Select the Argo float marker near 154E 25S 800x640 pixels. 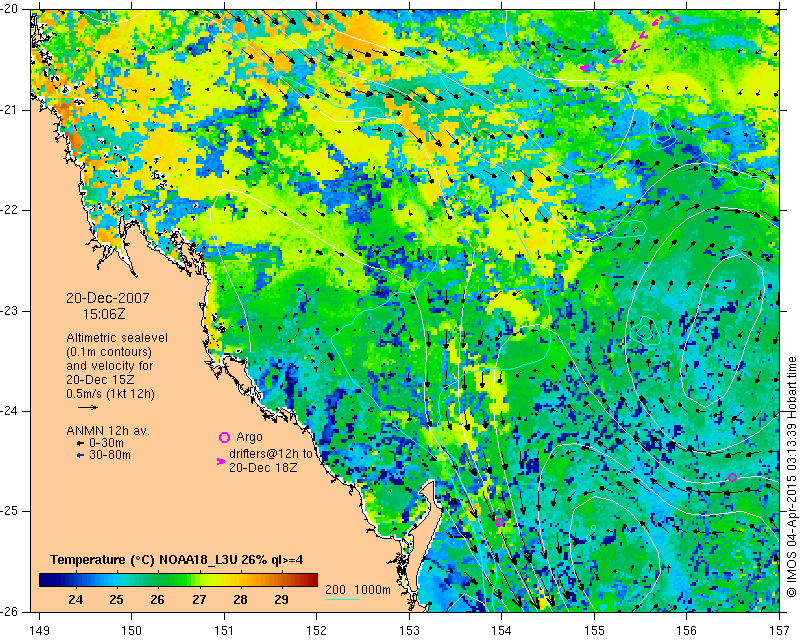(499, 522)
